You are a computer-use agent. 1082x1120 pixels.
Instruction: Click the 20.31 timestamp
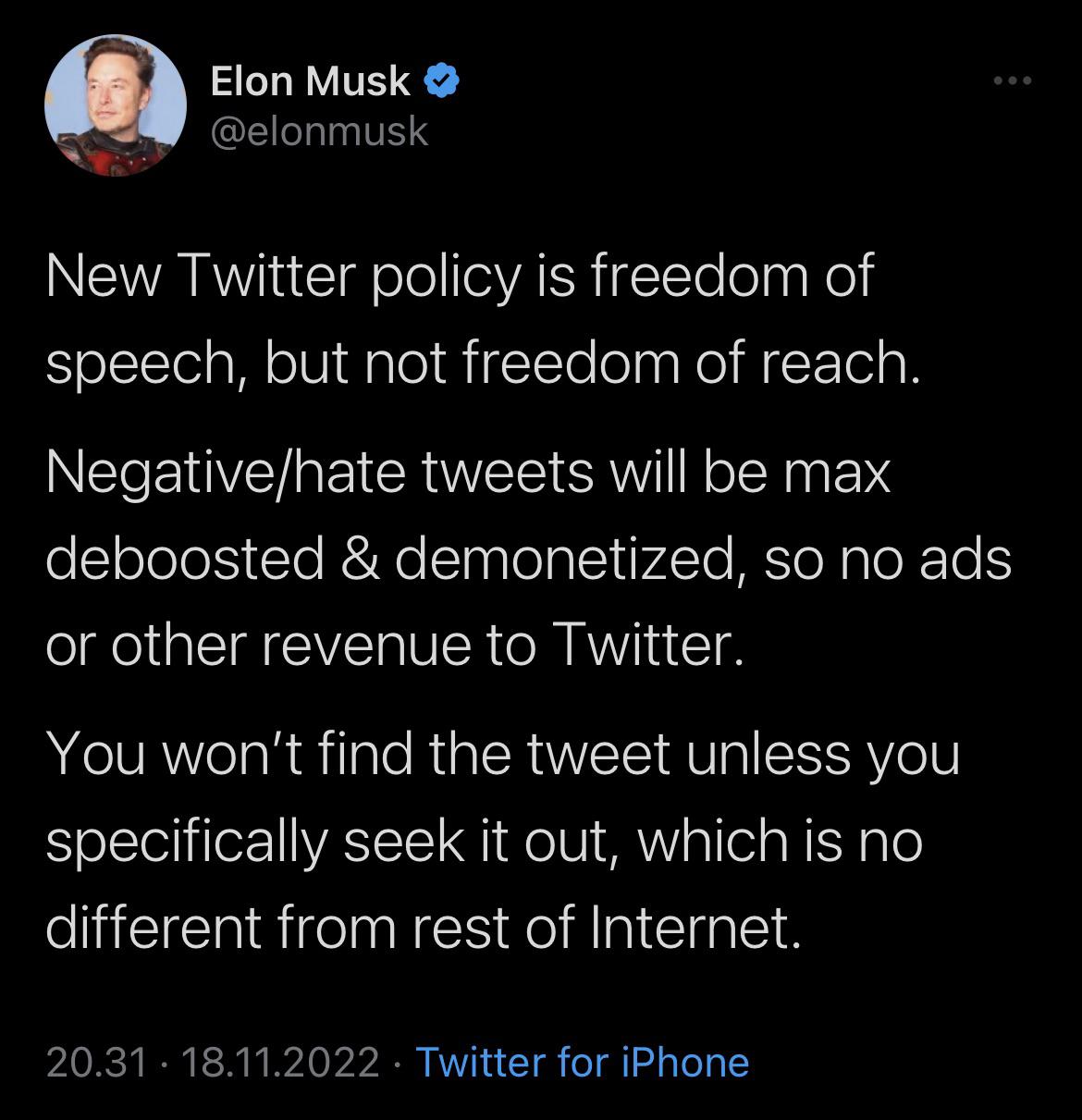(97, 1062)
